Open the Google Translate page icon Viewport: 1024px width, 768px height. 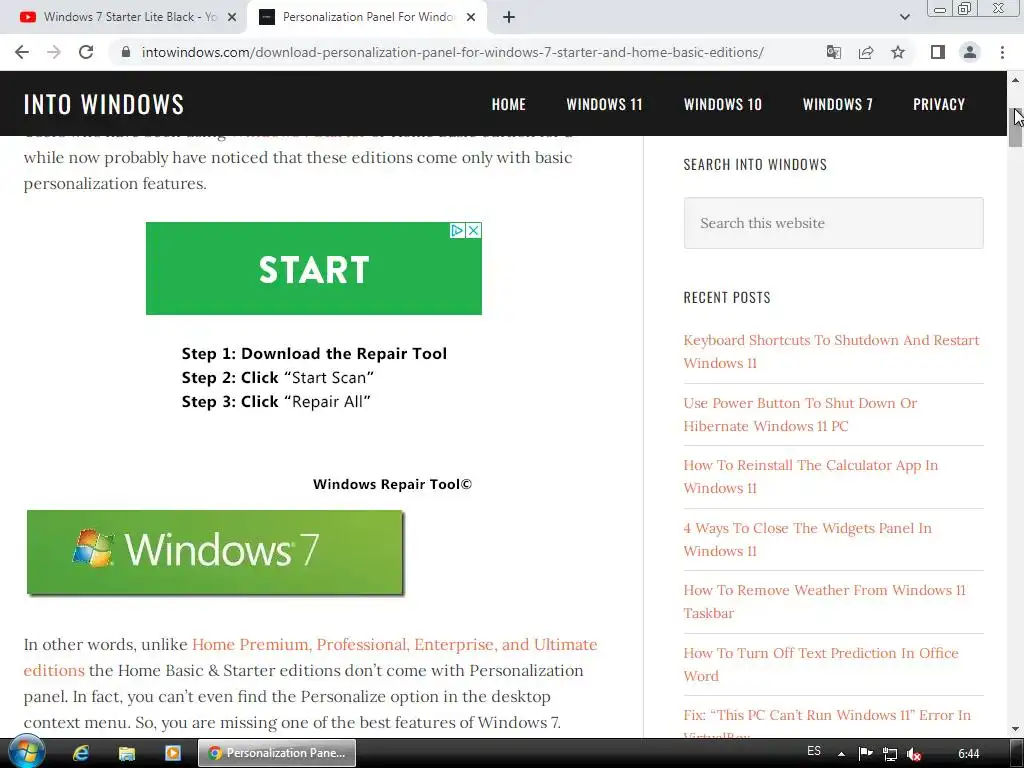click(x=833, y=52)
